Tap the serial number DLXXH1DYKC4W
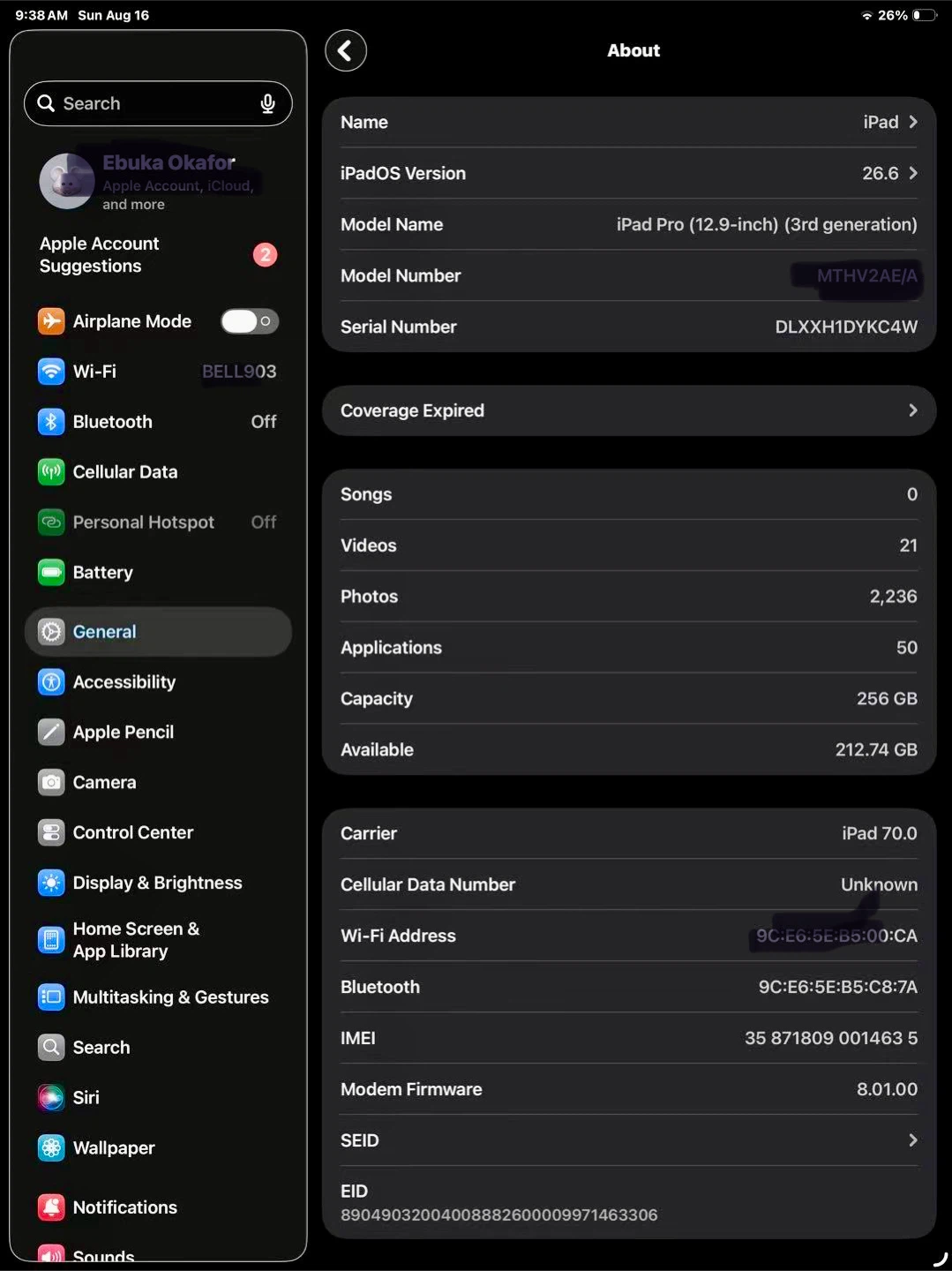The image size is (952, 1271). (846, 327)
